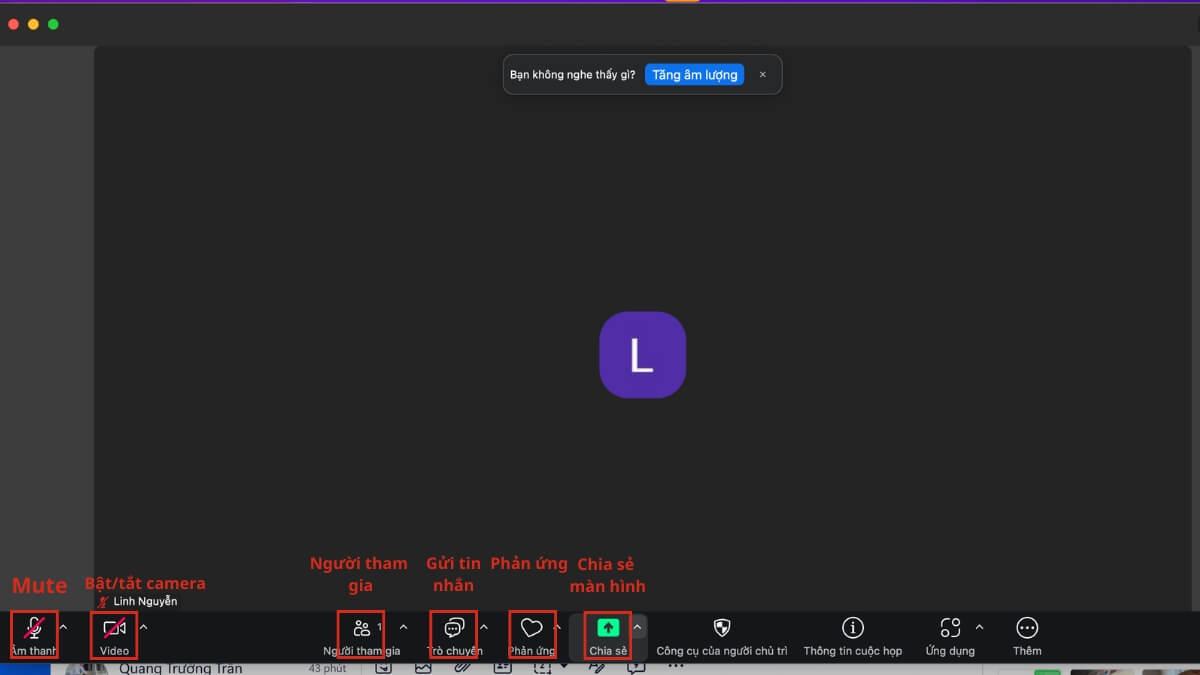
Task: Expand the video options arrow beside Video
Action: (x=143, y=627)
